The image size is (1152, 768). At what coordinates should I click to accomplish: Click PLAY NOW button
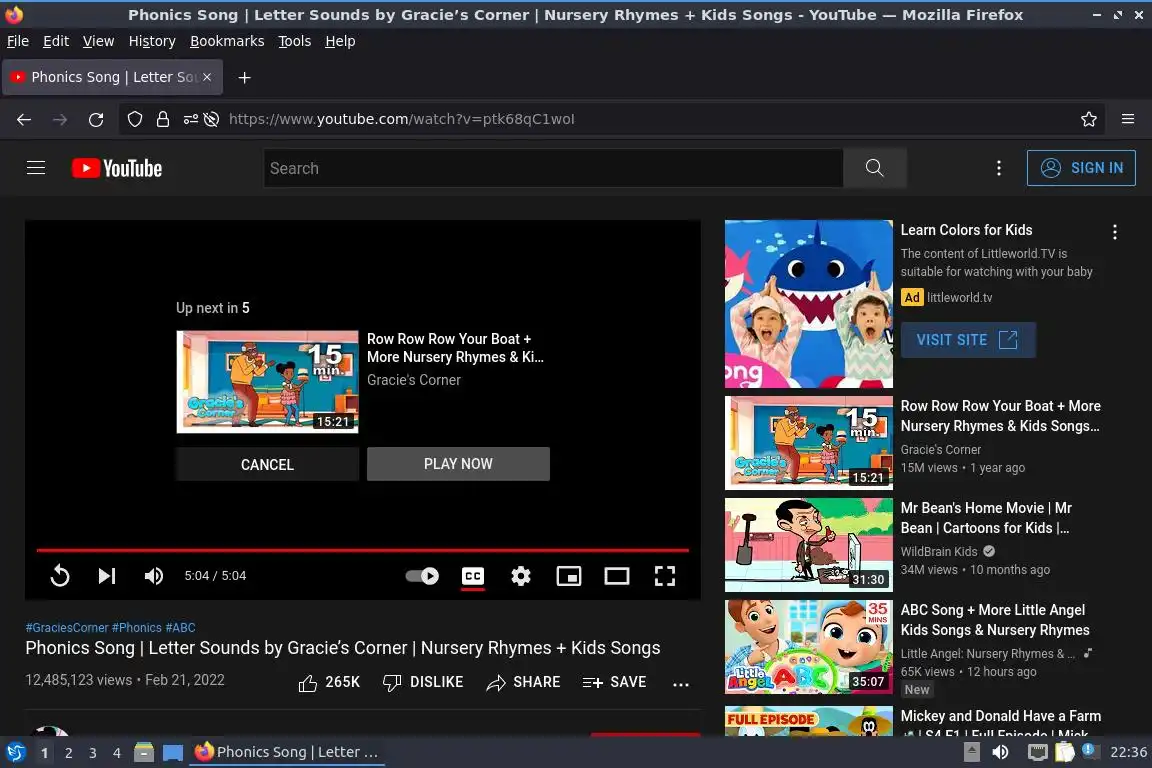(458, 464)
